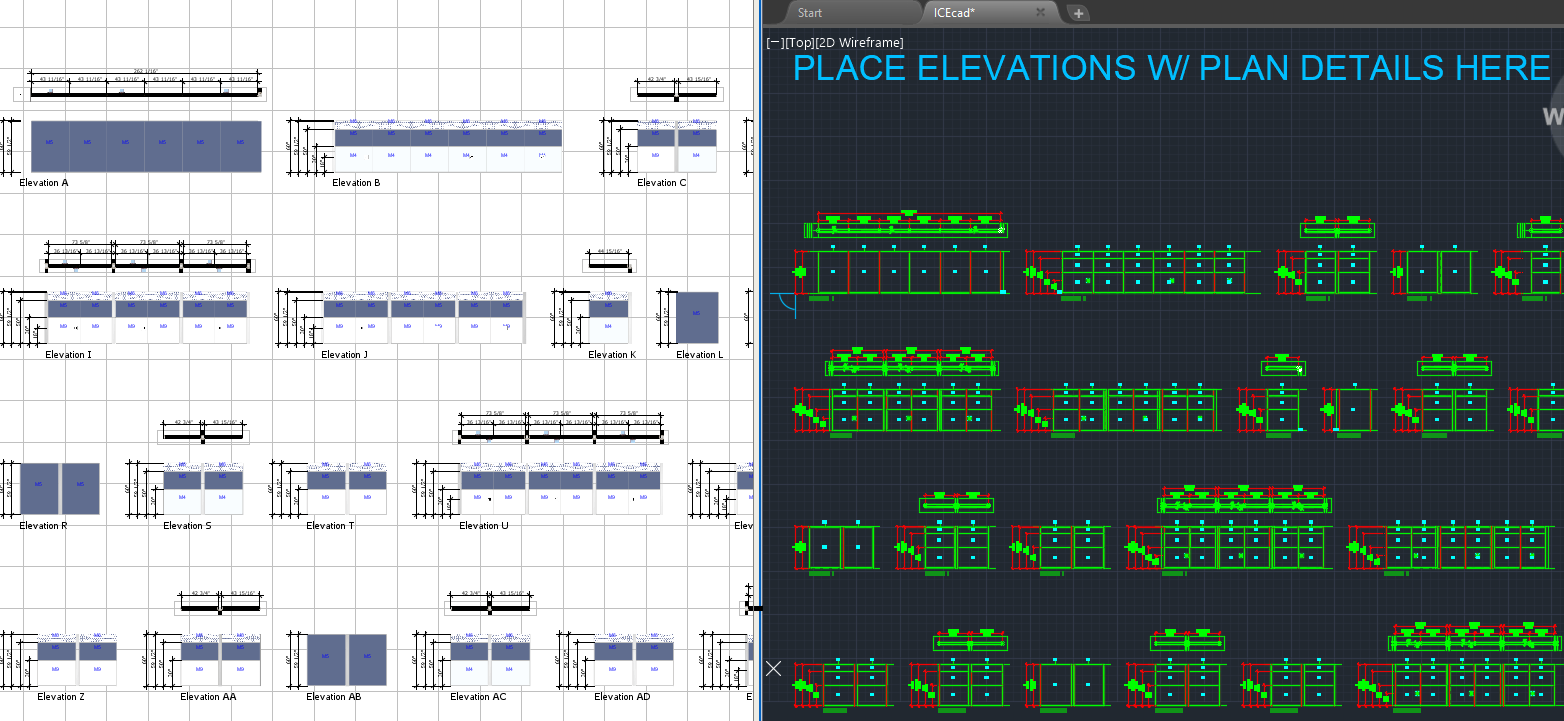The image size is (1564, 721).
Task: Select the Elevation J panel drawing
Action: tap(424, 317)
